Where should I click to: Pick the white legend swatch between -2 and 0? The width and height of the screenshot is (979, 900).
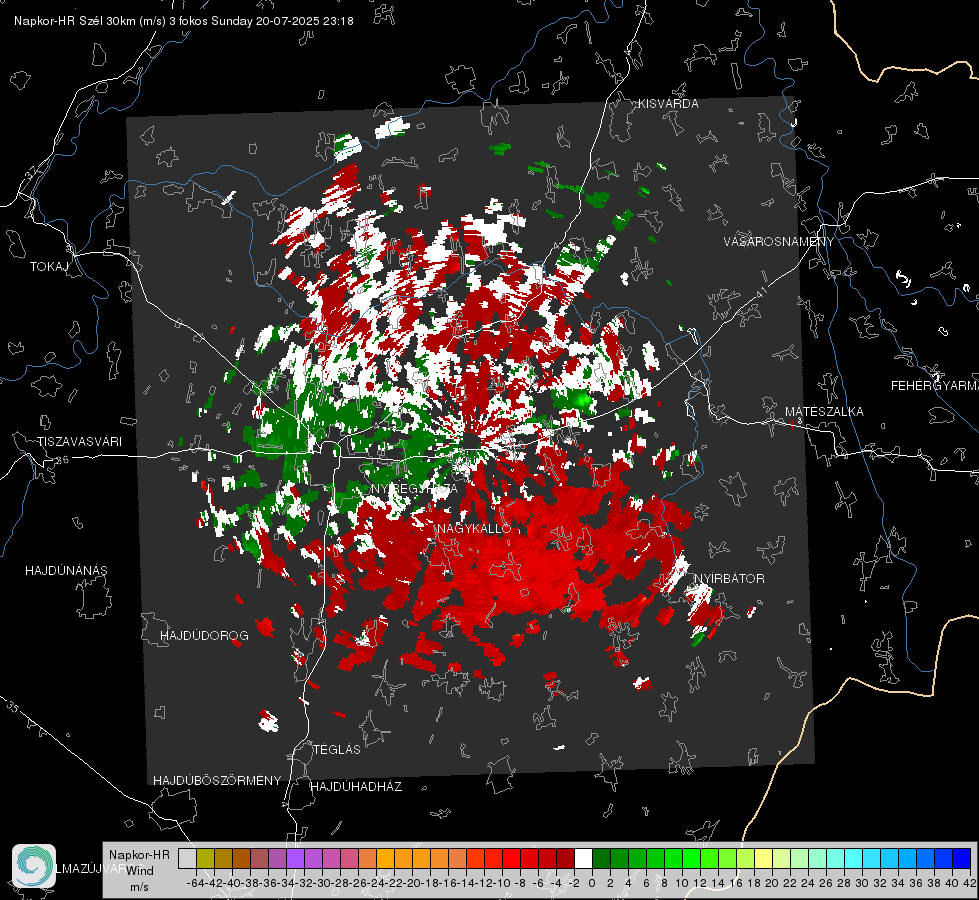583,858
